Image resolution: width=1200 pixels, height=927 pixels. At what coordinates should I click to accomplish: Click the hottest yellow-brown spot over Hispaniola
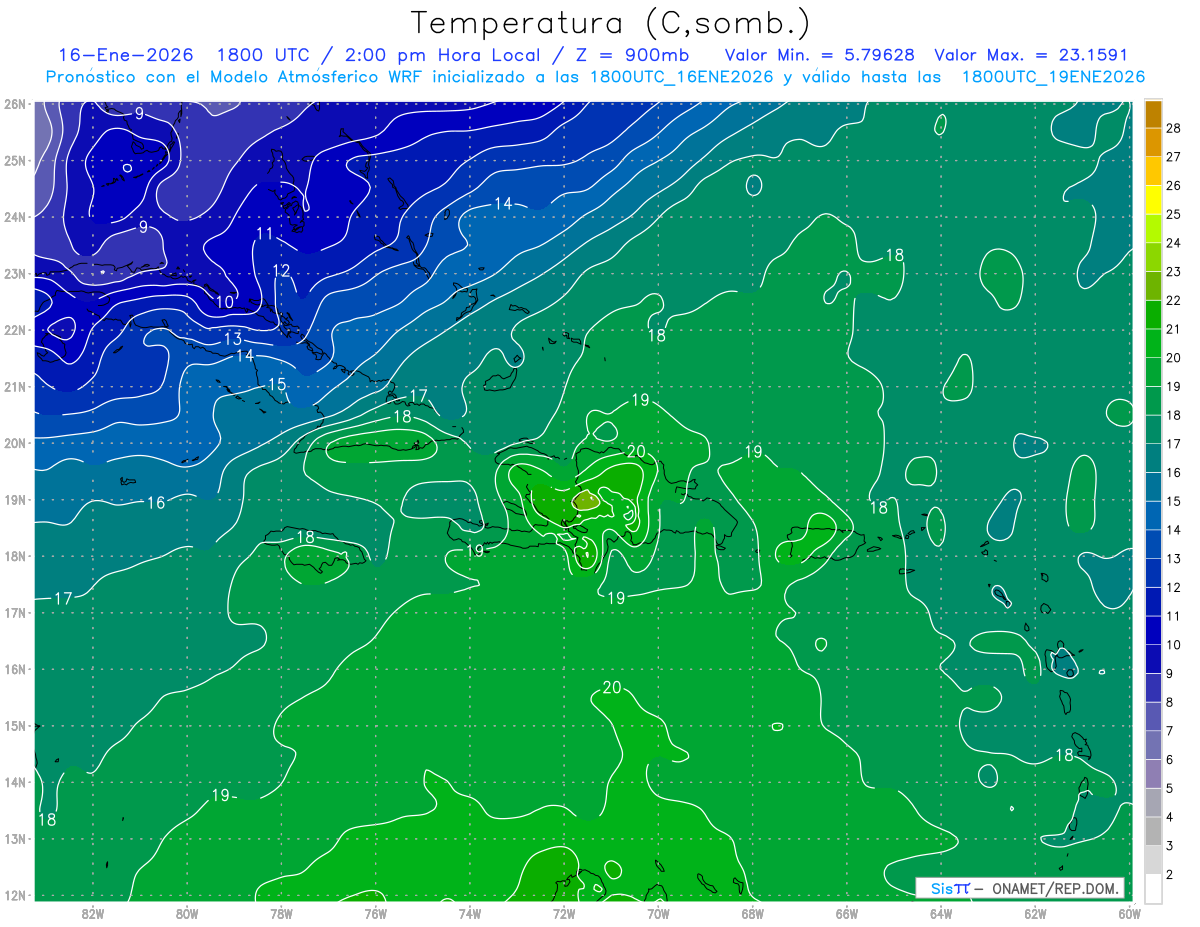coord(587,500)
